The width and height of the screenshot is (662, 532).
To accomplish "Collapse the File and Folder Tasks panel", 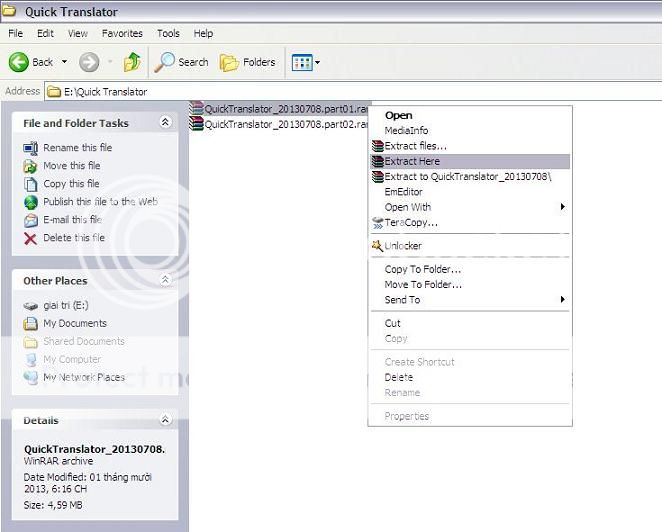I will (165, 123).
